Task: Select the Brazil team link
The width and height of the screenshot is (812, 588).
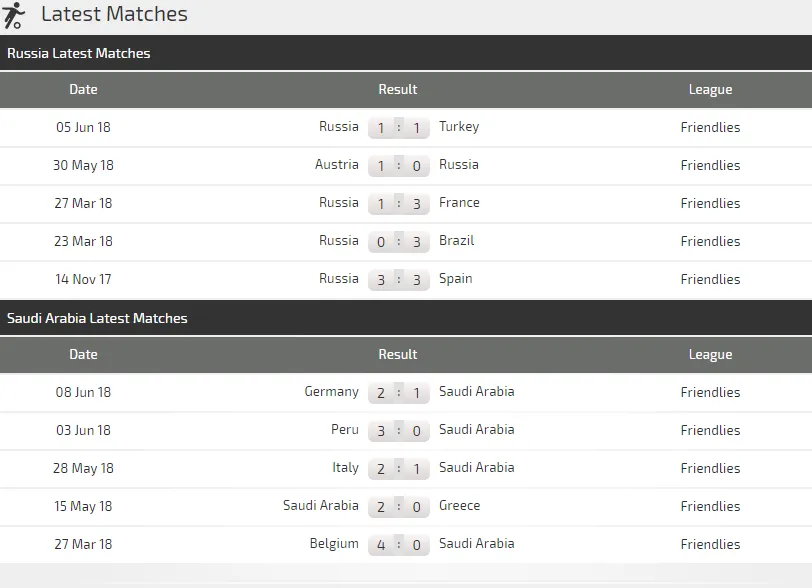Action: [x=457, y=241]
